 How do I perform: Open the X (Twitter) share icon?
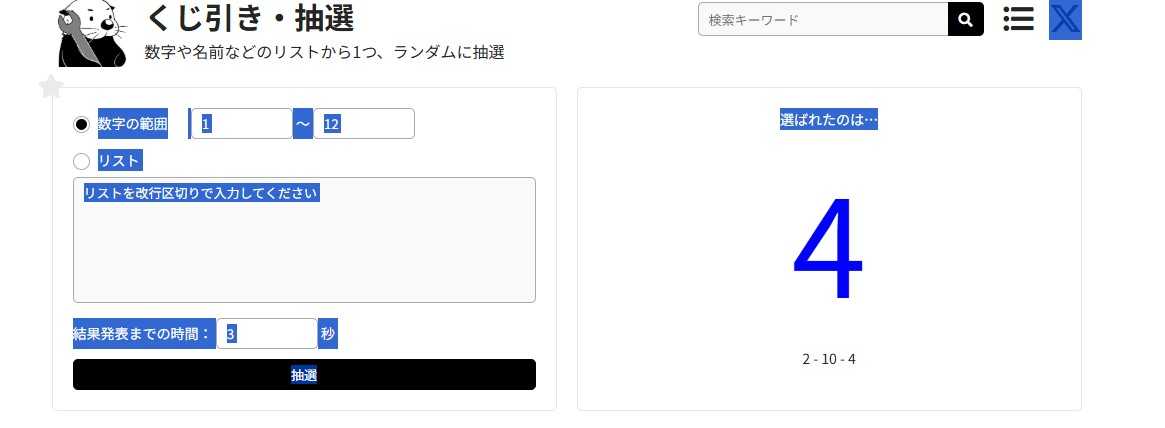coord(1065,20)
